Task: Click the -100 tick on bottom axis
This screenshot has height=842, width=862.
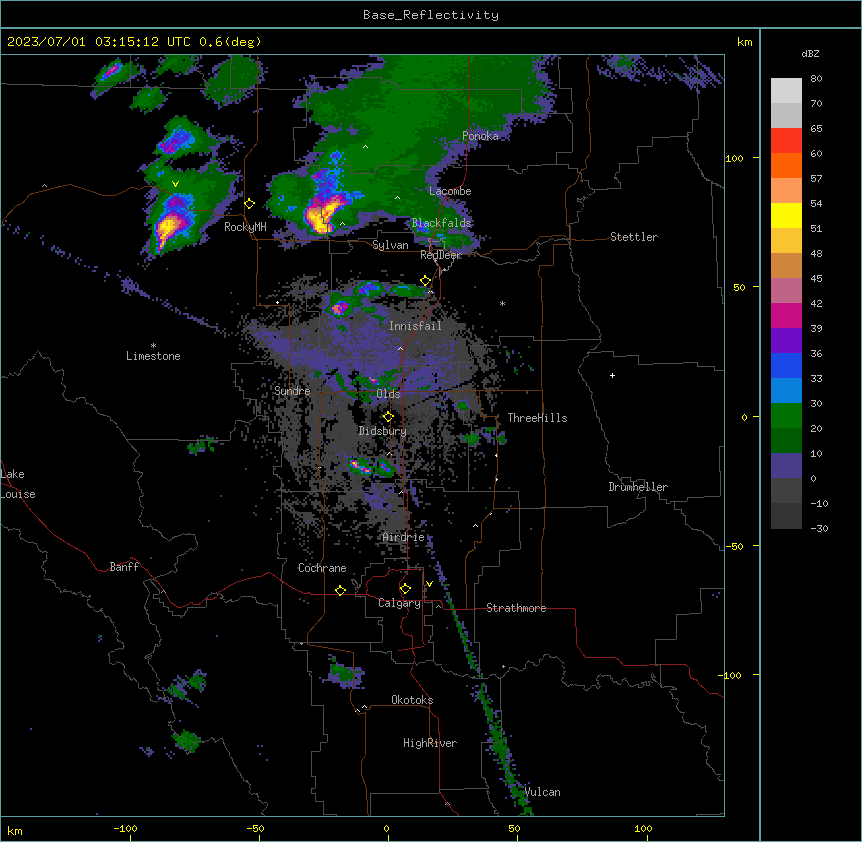Action: 125,828
